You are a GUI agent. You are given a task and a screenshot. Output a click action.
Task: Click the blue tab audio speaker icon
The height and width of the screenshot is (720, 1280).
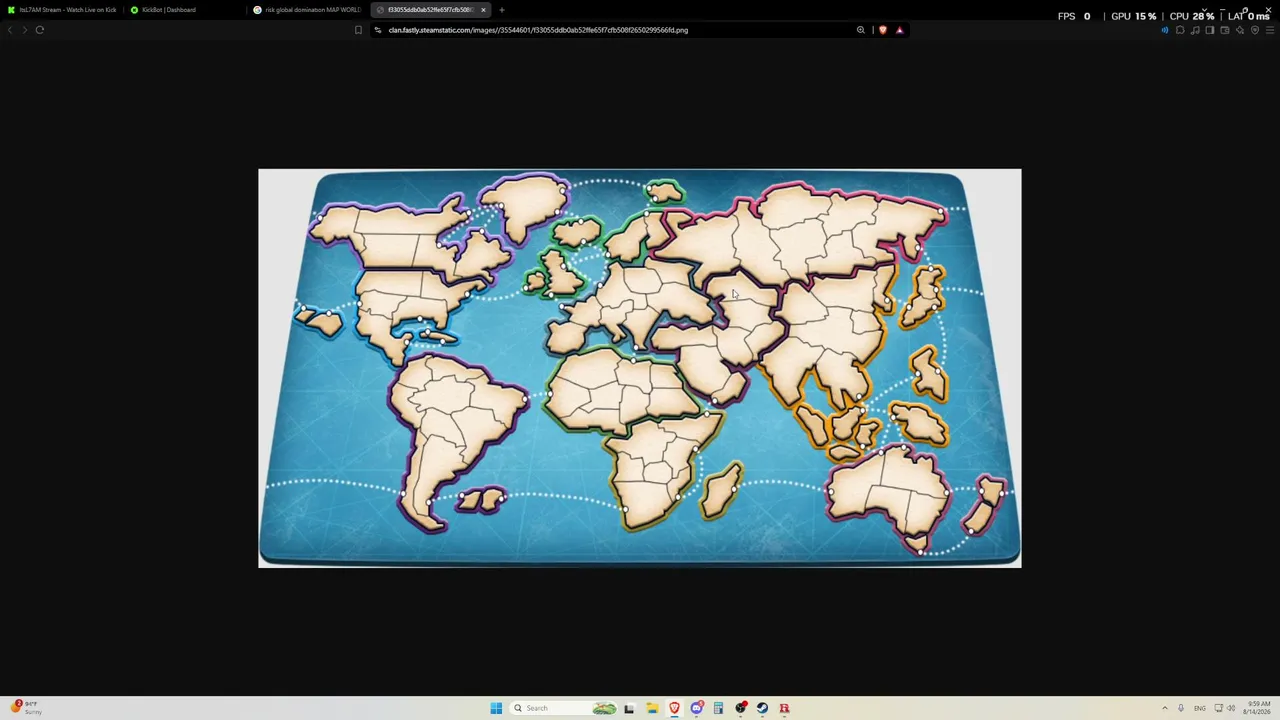pos(1164,30)
